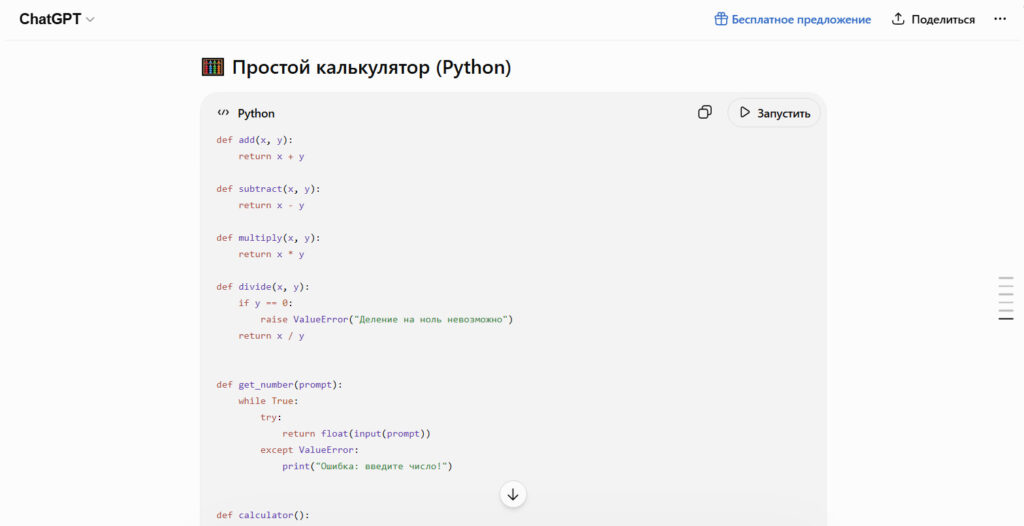Click the raise ValueError line
Viewport: 1024px width, 526px height.
pyautogui.click(x=387, y=320)
